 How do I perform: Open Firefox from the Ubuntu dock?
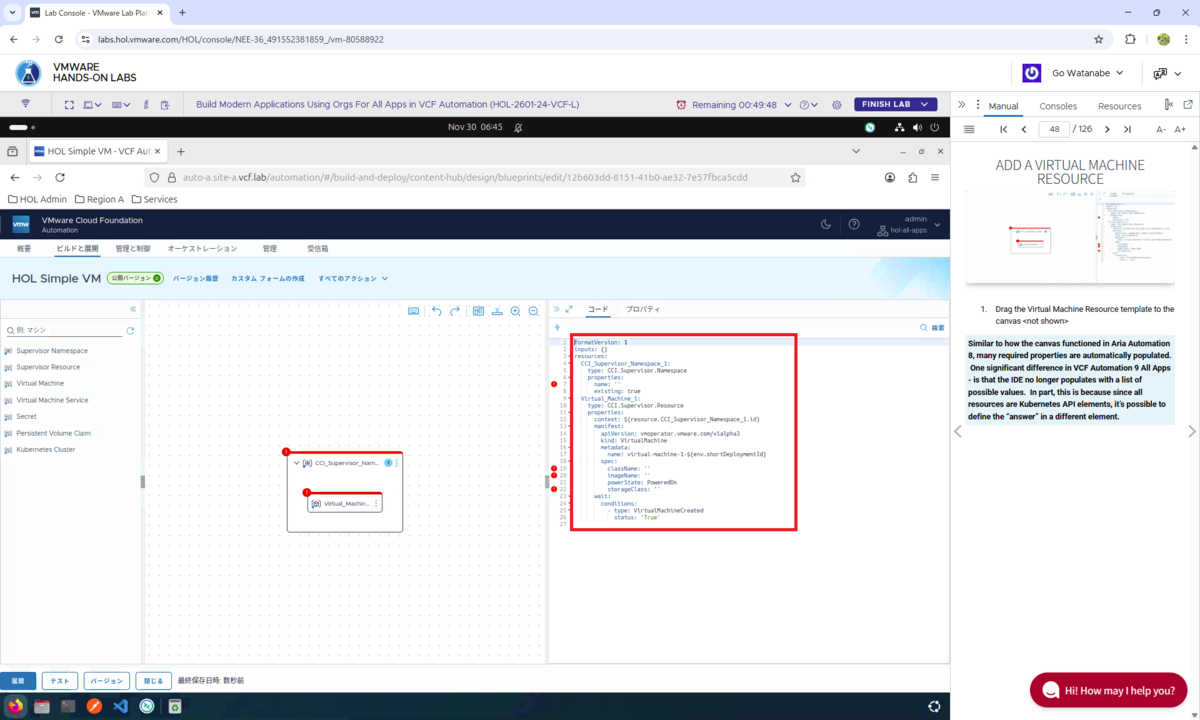point(14,706)
